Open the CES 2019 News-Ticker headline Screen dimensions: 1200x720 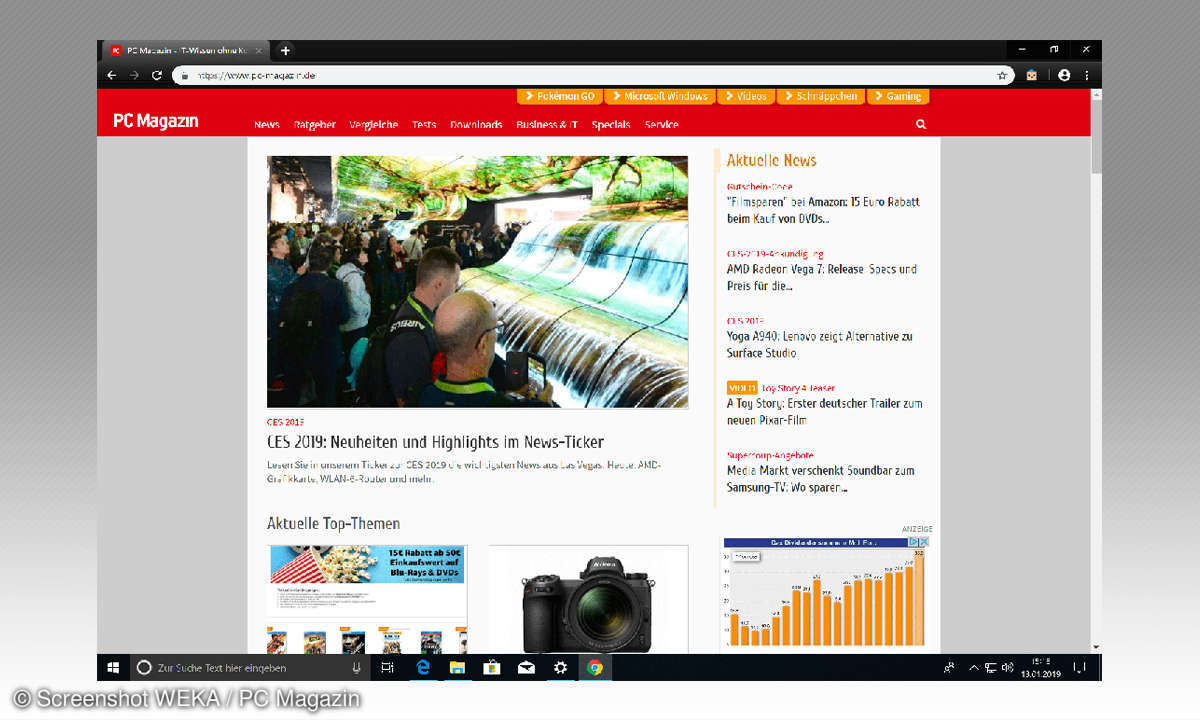(x=435, y=442)
